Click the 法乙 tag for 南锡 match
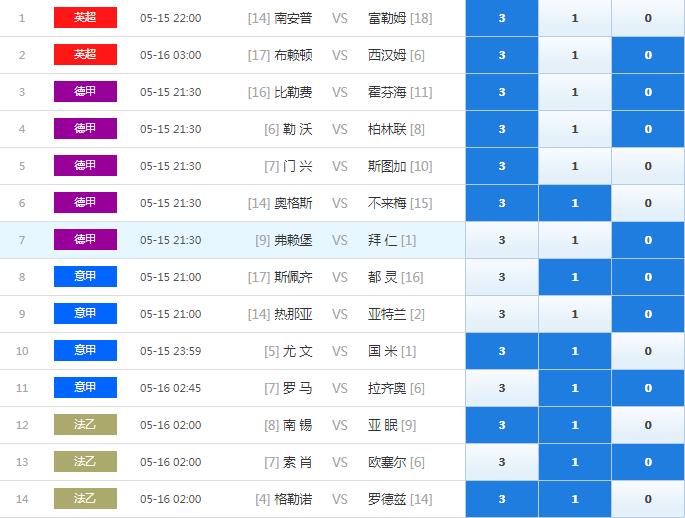685x518 pixels. point(85,425)
